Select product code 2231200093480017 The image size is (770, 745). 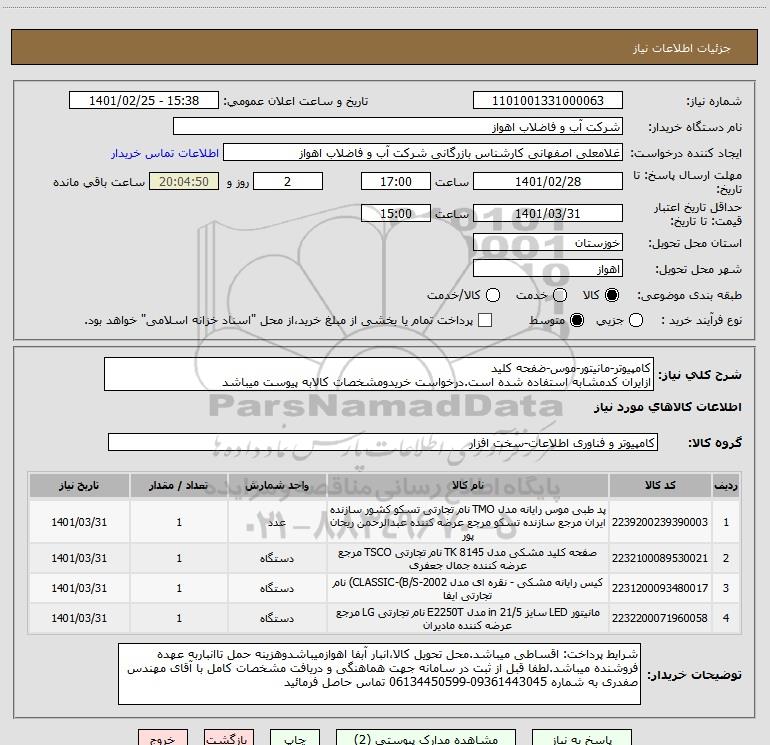[660, 588]
